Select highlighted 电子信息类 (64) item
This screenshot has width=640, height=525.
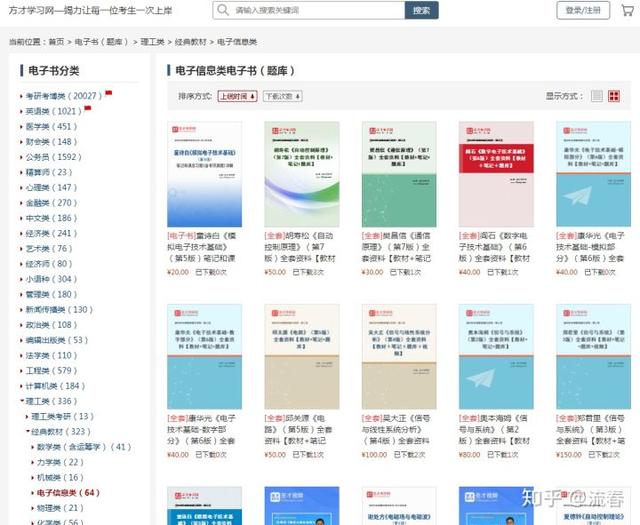(x=68, y=493)
